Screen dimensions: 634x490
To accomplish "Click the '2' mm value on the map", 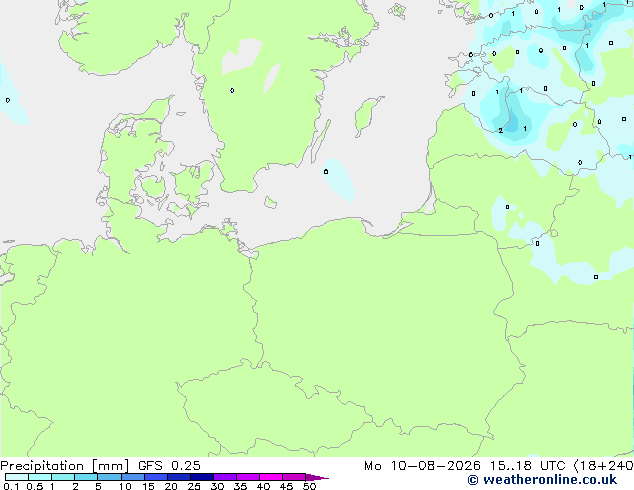I will click(x=501, y=130).
